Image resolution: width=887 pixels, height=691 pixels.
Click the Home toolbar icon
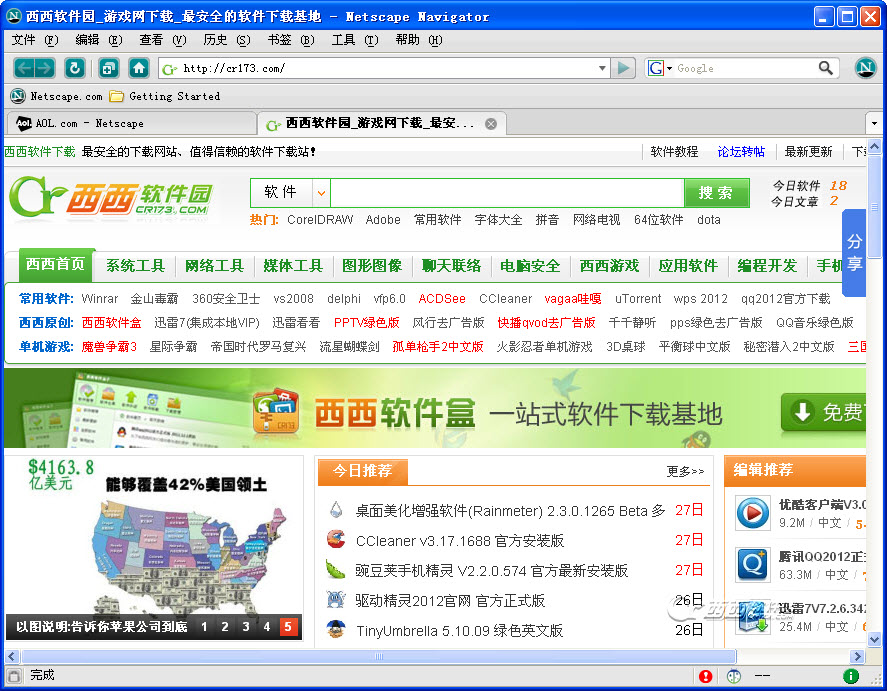(139, 68)
